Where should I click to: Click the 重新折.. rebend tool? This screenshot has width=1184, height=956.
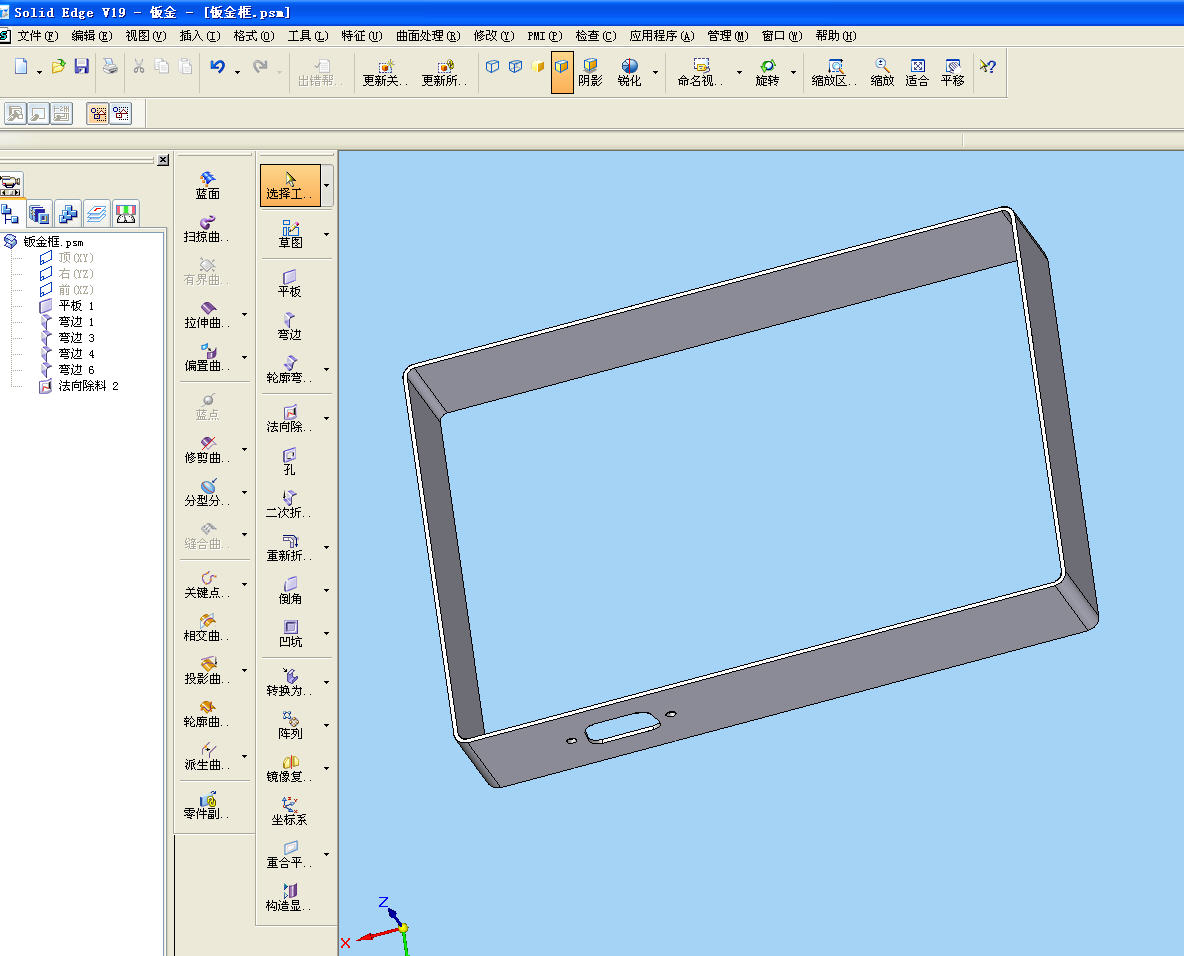click(289, 547)
